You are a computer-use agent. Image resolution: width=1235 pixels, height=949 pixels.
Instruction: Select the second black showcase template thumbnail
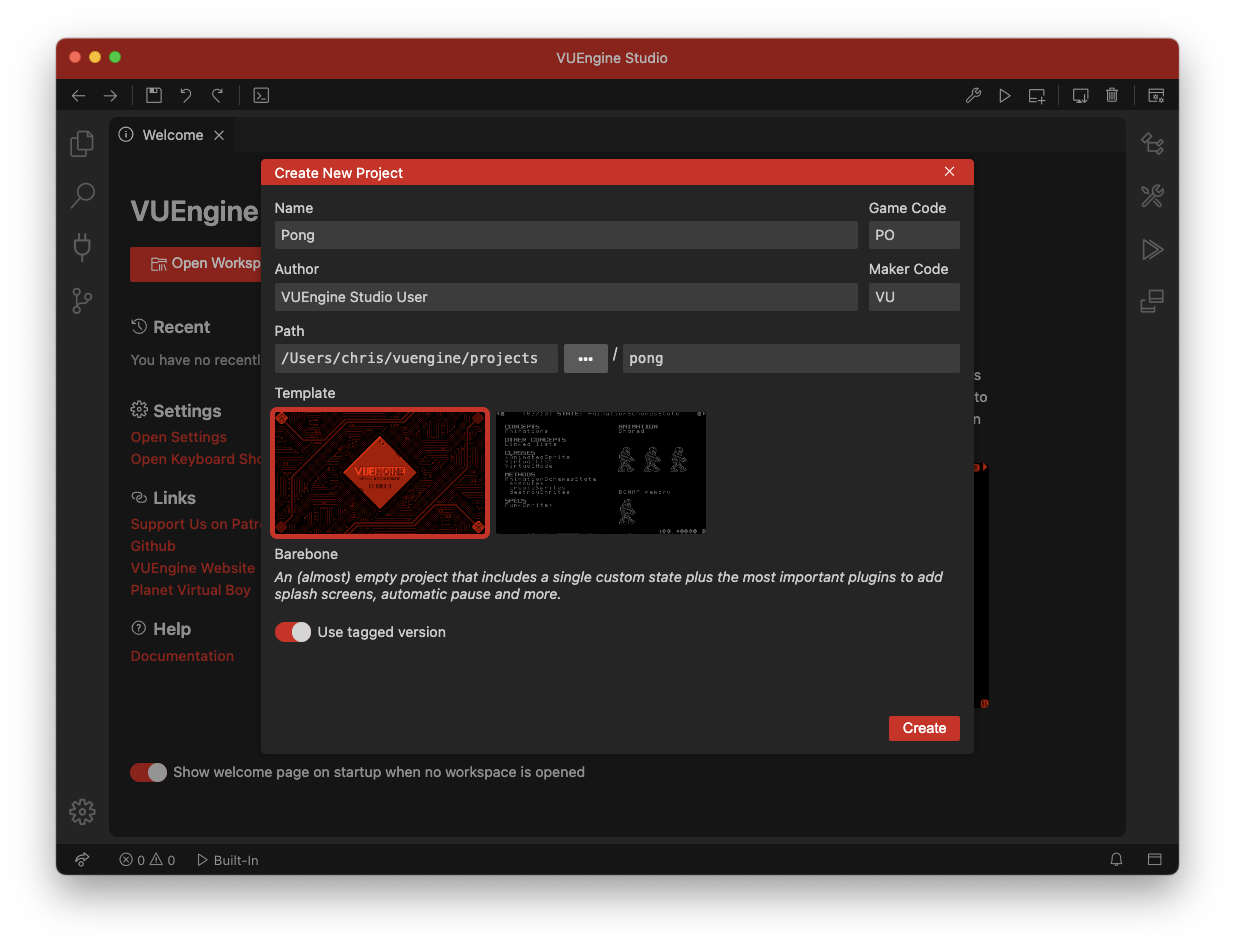(x=601, y=472)
